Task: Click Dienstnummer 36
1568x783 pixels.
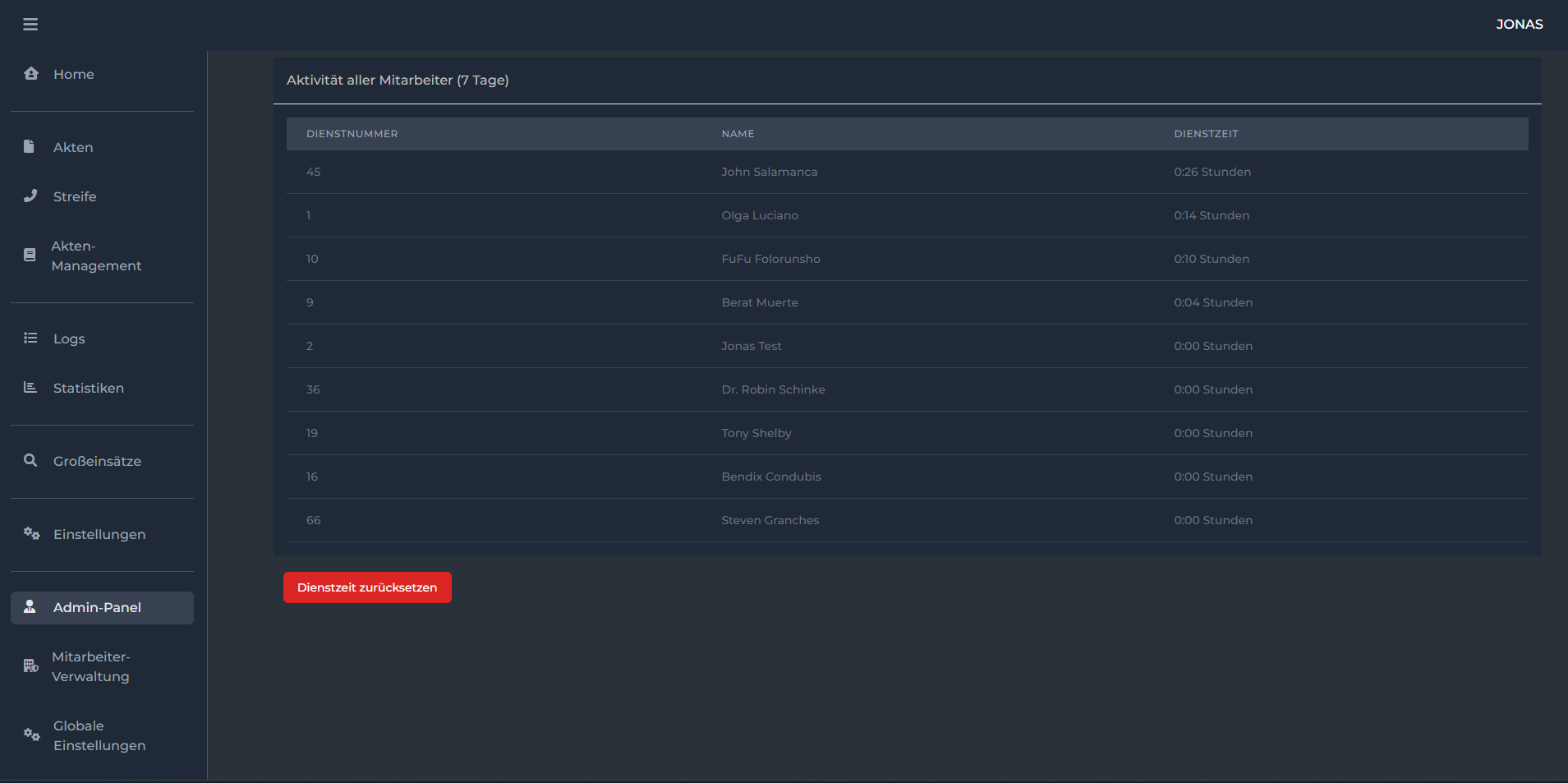Action: (x=313, y=389)
